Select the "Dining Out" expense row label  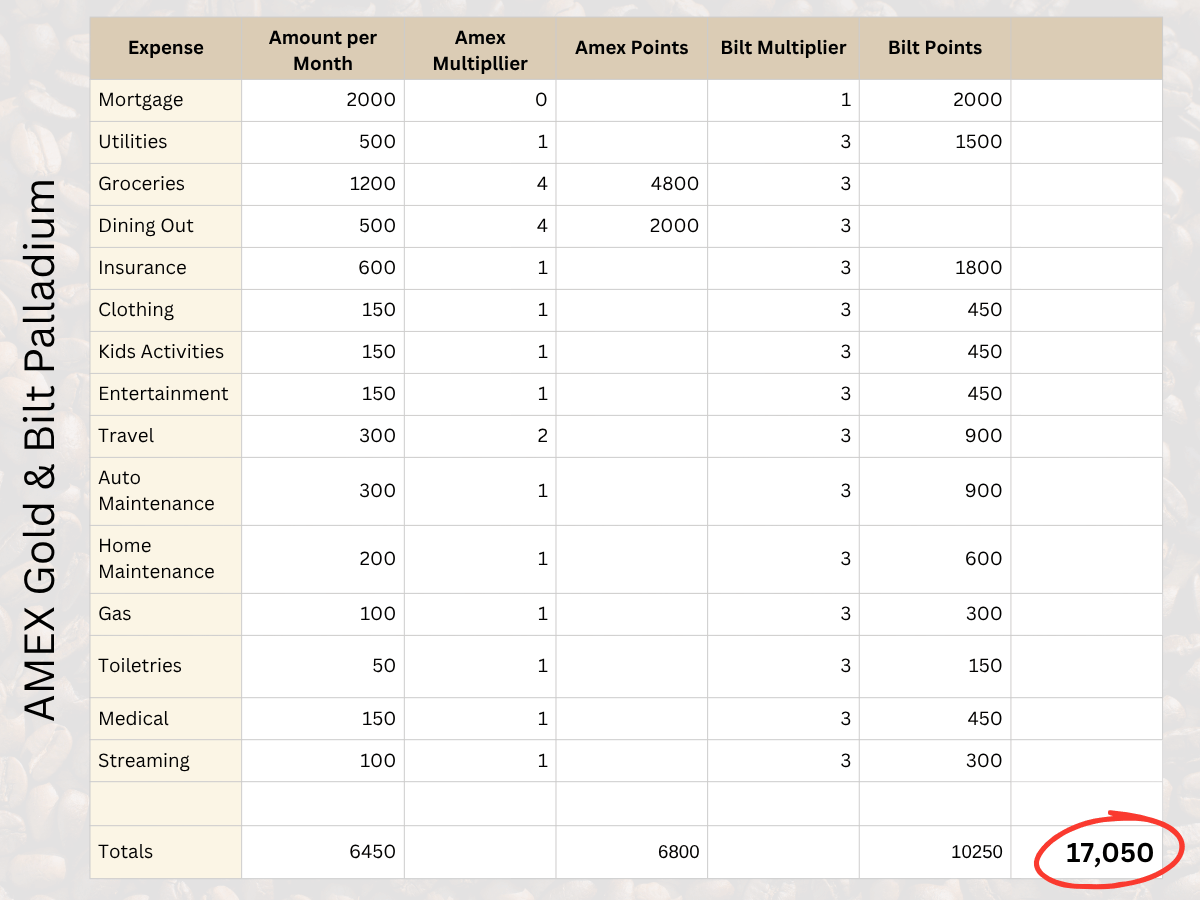pyautogui.click(x=146, y=226)
